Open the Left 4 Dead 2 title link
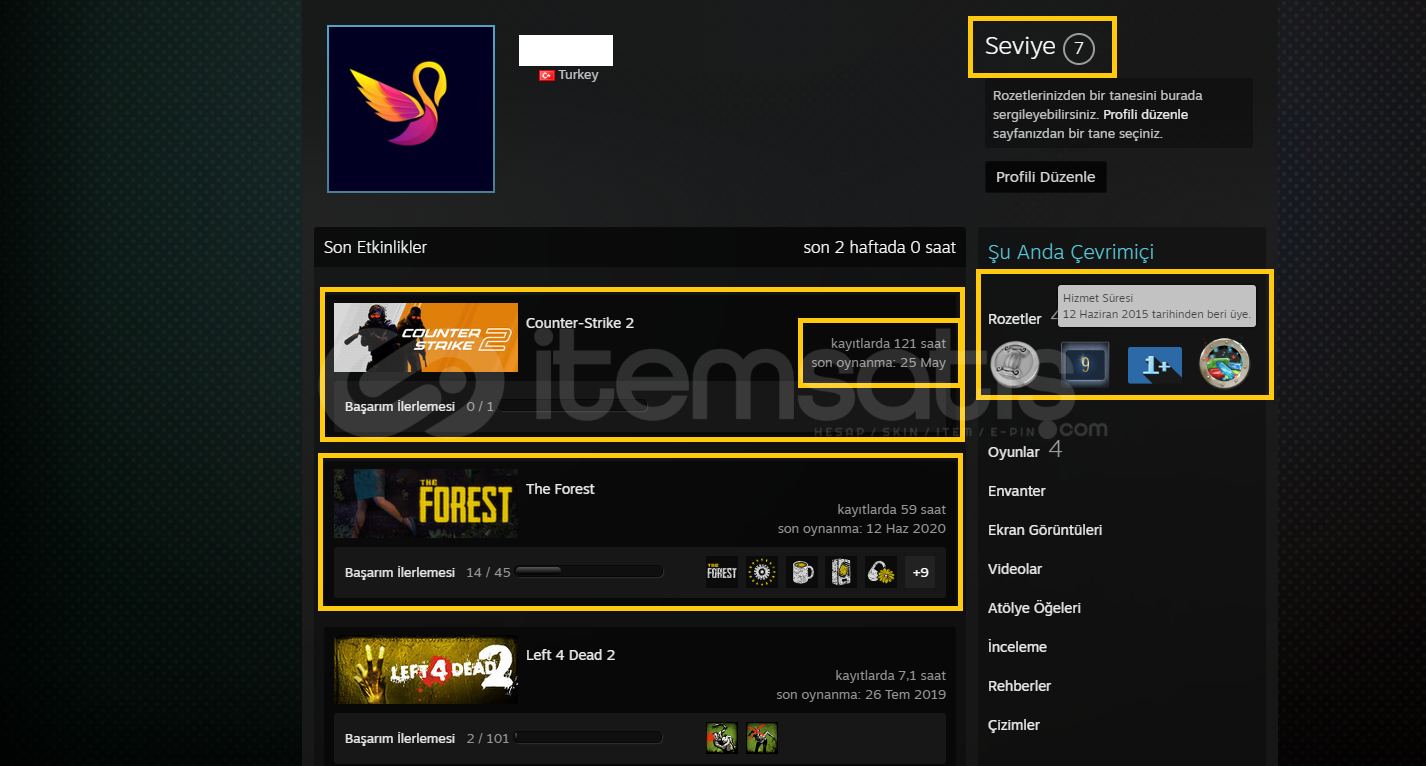1426x766 pixels. 570,655
